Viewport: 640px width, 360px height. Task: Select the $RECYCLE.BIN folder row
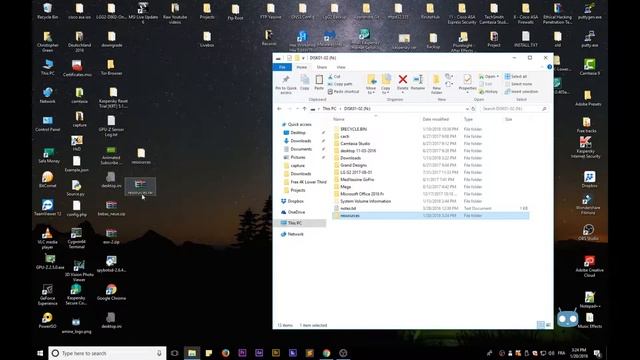coord(431,129)
